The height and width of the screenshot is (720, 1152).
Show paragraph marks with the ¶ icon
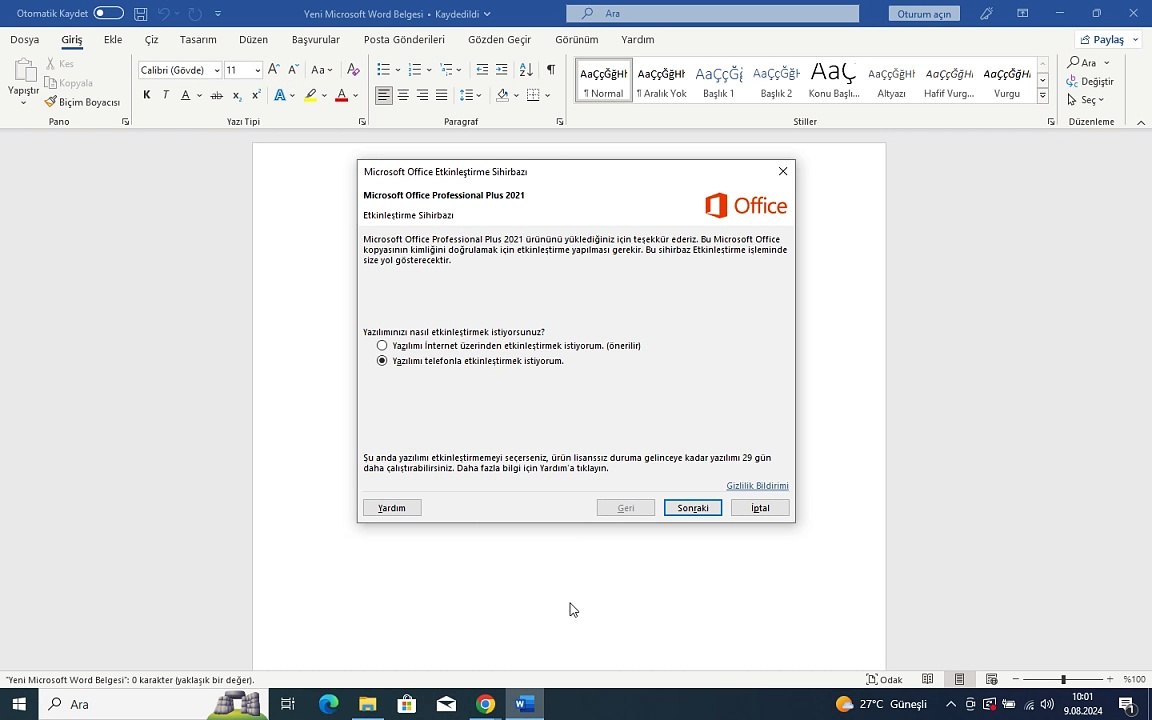tap(550, 70)
